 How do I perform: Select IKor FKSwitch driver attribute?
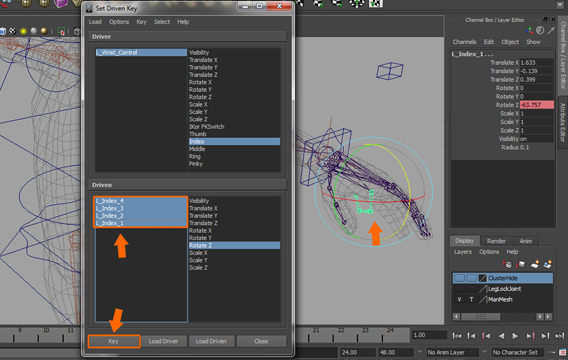(x=206, y=127)
